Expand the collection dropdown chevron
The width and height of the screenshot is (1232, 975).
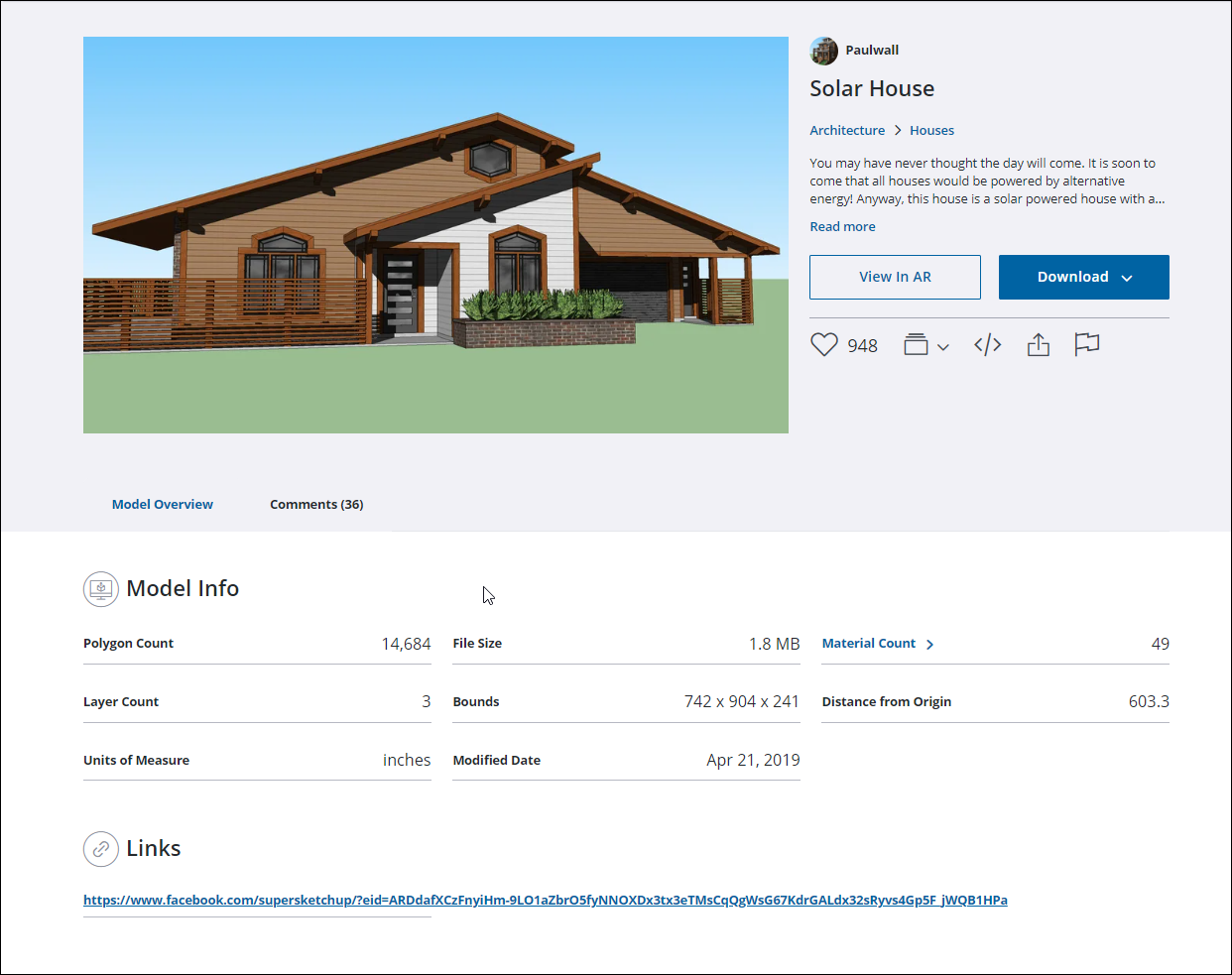[943, 347]
